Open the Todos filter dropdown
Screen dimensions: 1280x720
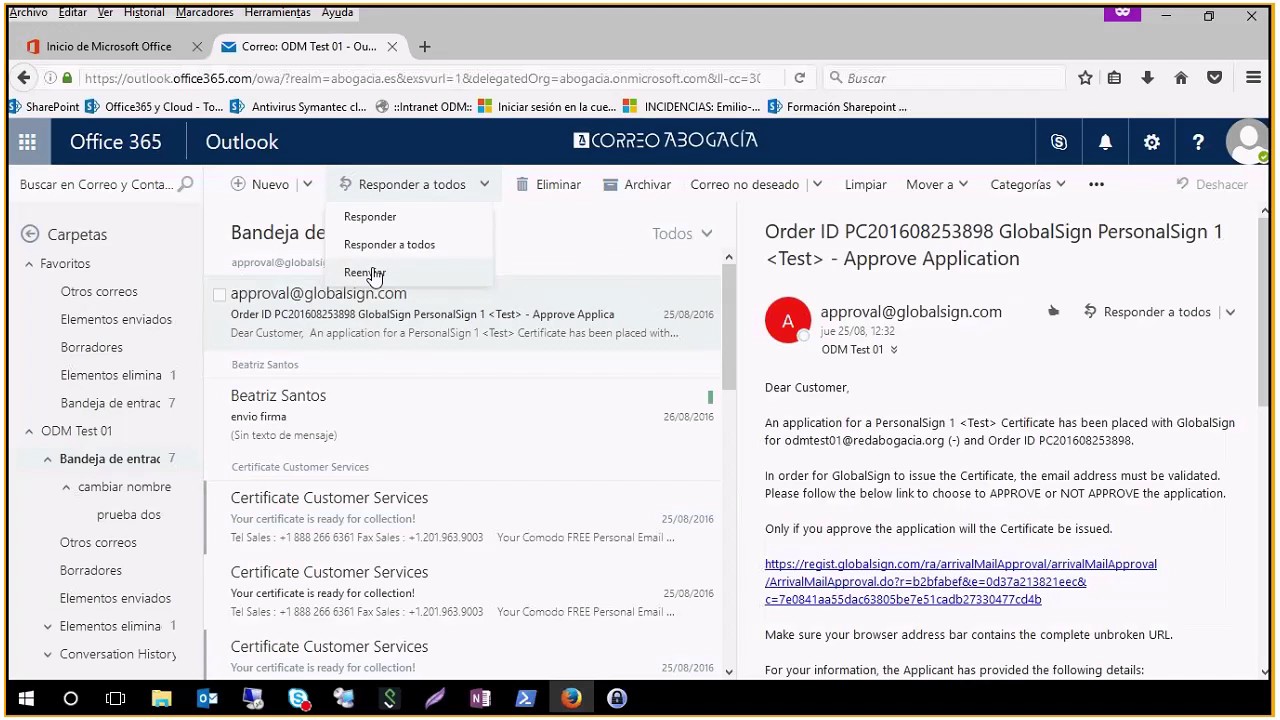point(682,233)
